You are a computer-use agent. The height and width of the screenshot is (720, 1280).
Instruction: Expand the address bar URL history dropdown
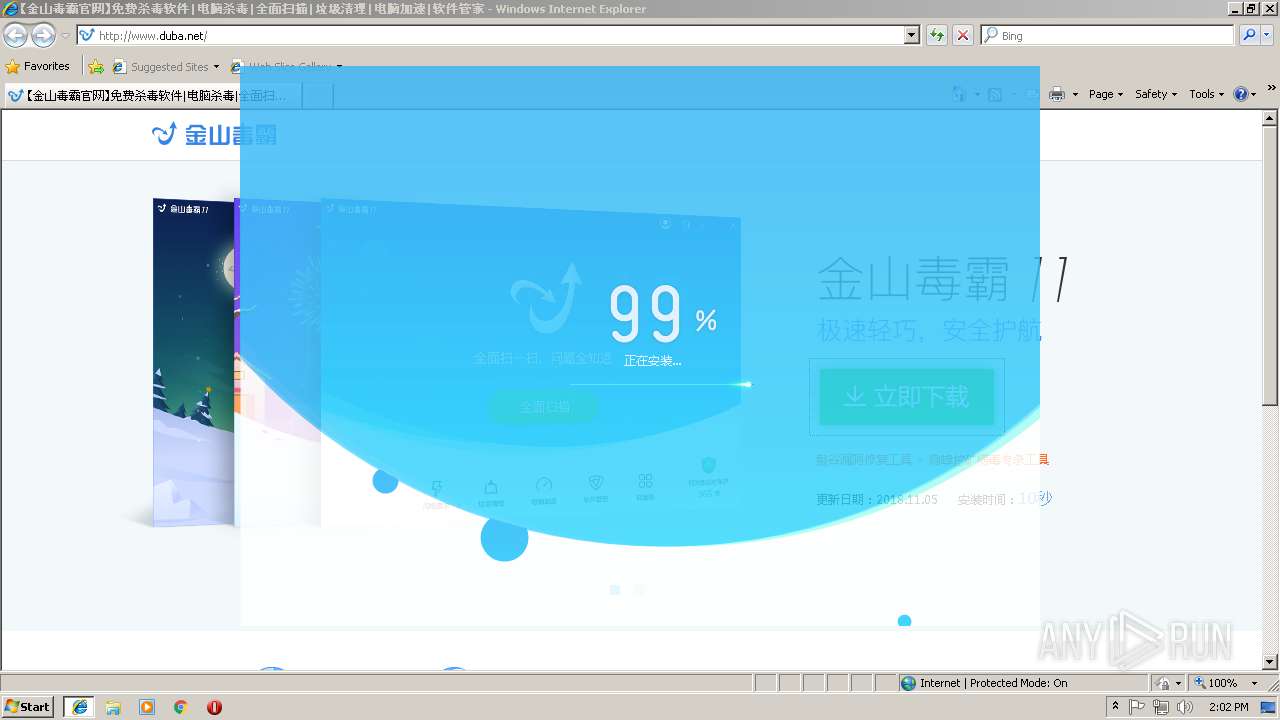912,35
